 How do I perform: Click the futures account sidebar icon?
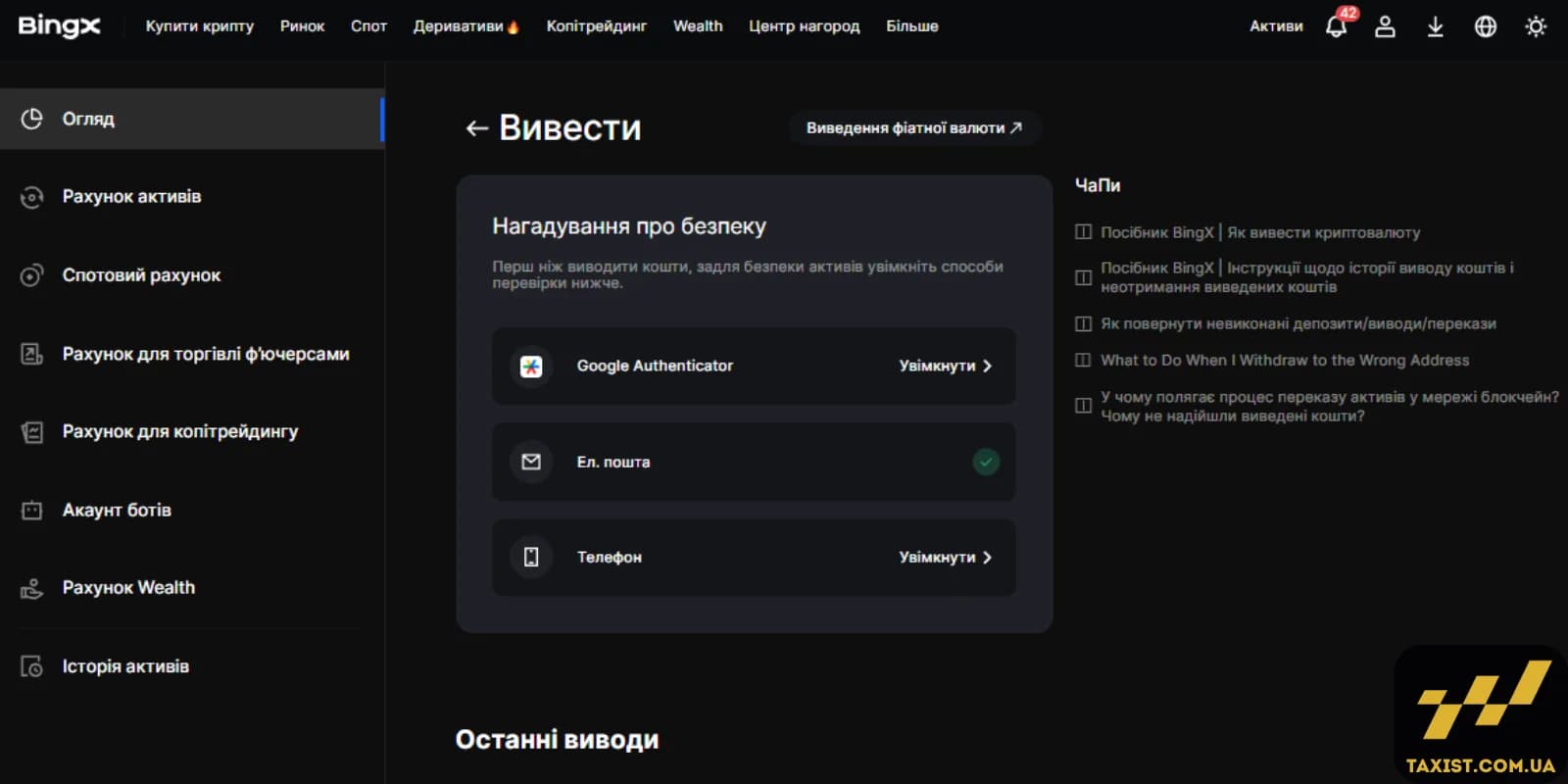[x=32, y=354]
